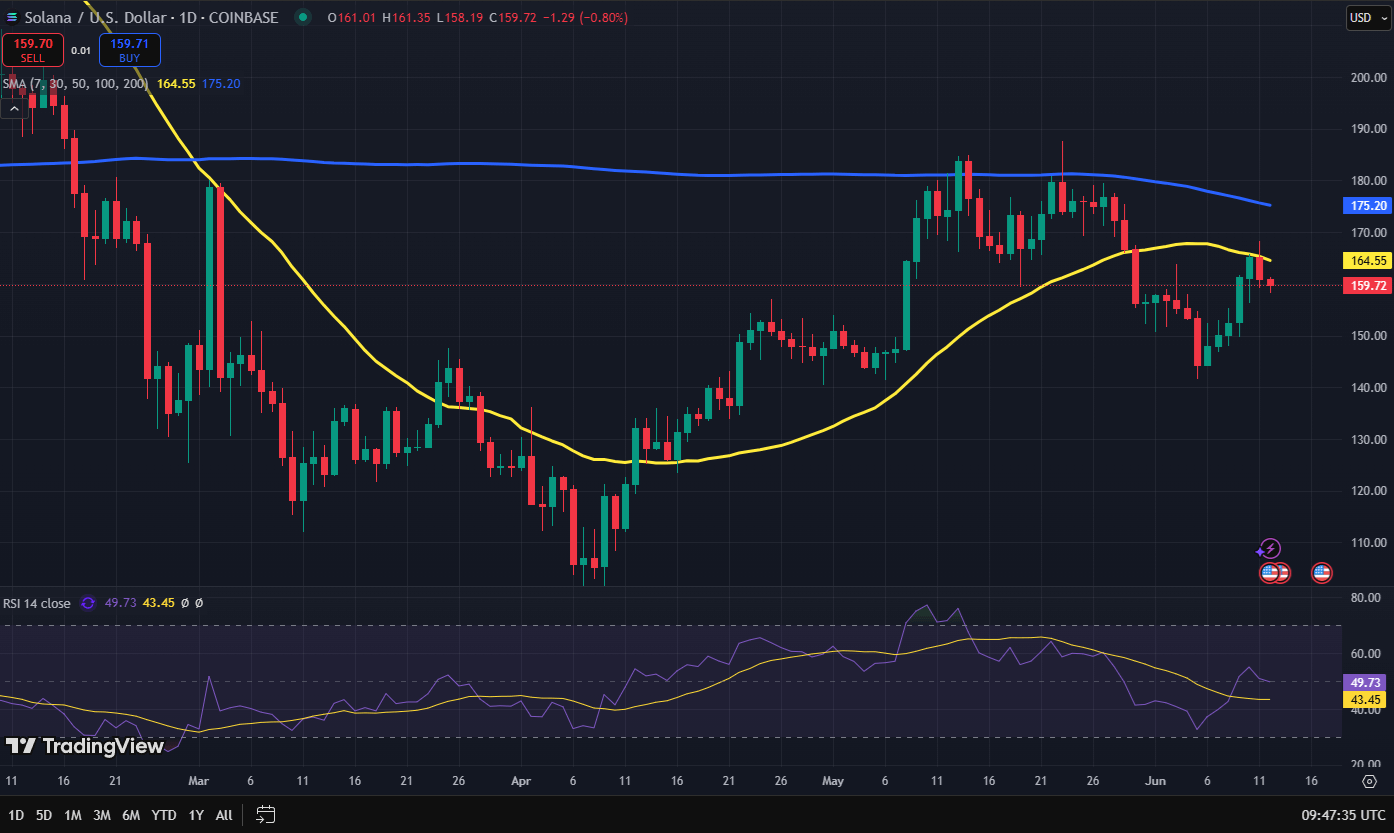
Task: Click the RSI purple refresh indicator icon
Action: [x=87, y=603]
